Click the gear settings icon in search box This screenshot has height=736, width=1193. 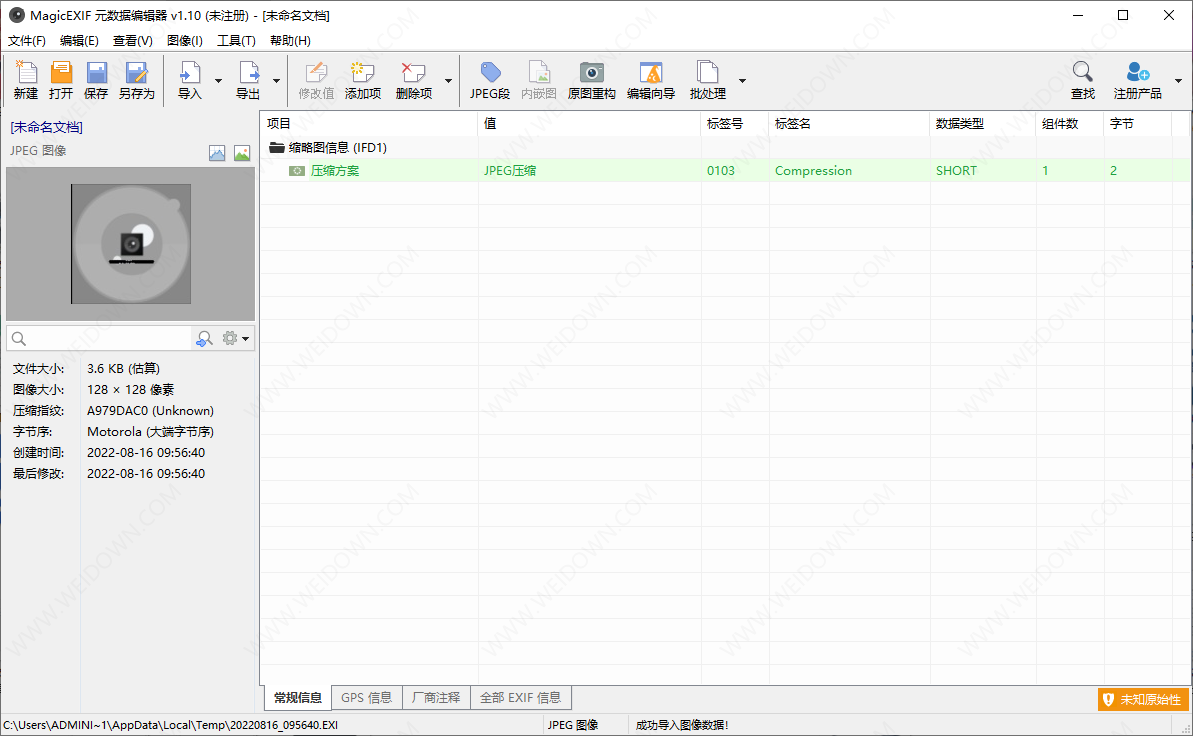coord(230,338)
